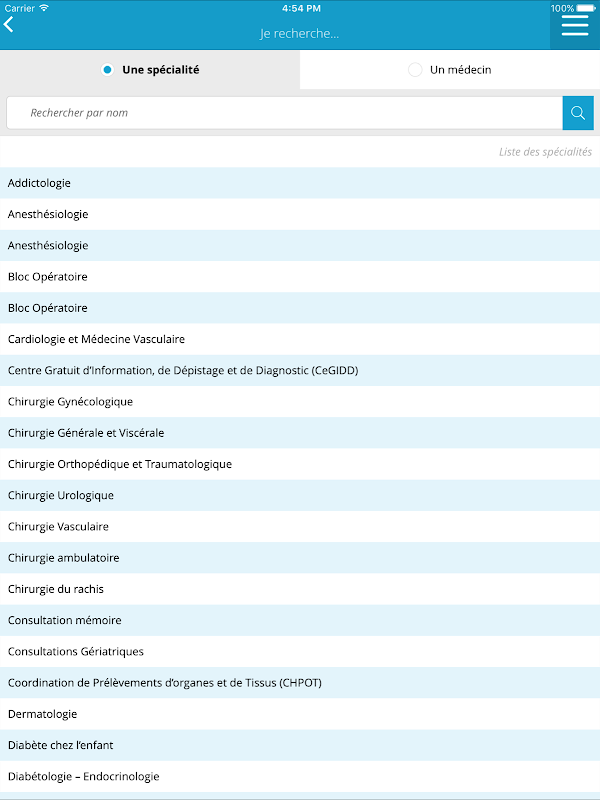Choose Diabète chez l'enfant
The width and height of the screenshot is (600, 800).
pos(300,745)
